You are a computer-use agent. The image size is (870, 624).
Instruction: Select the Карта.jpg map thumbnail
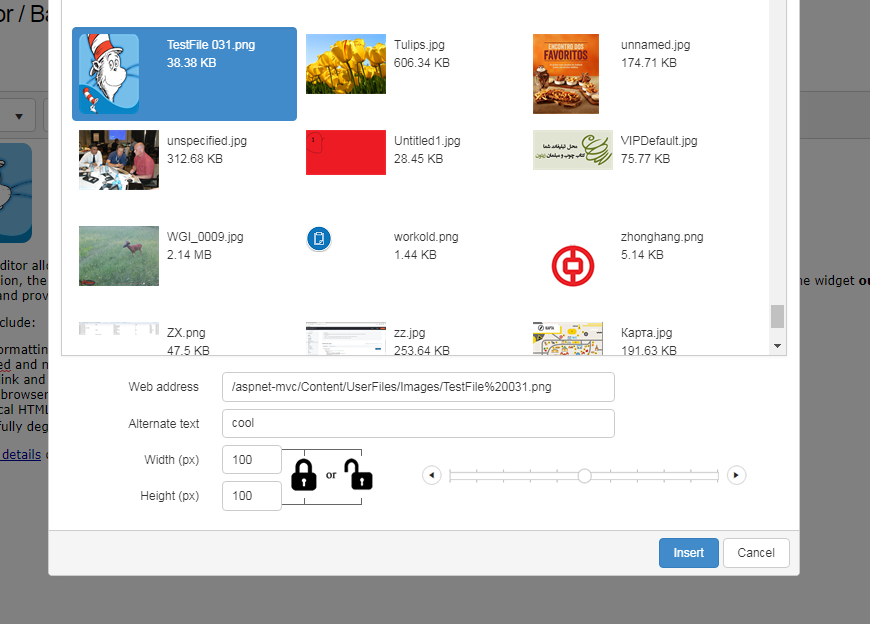click(x=568, y=338)
